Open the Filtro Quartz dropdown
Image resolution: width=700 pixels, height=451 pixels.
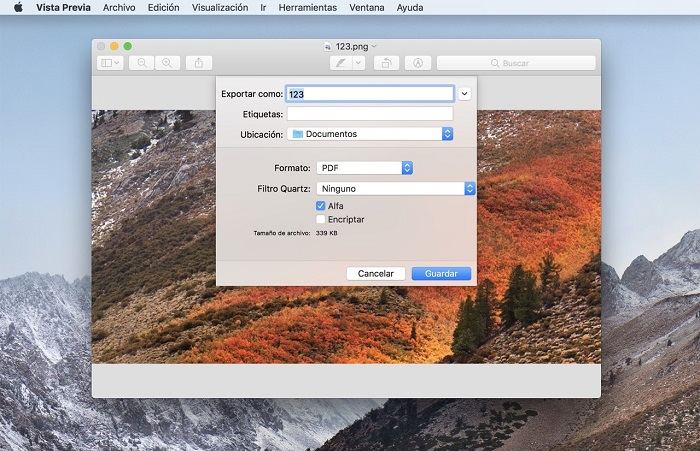[396, 188]
